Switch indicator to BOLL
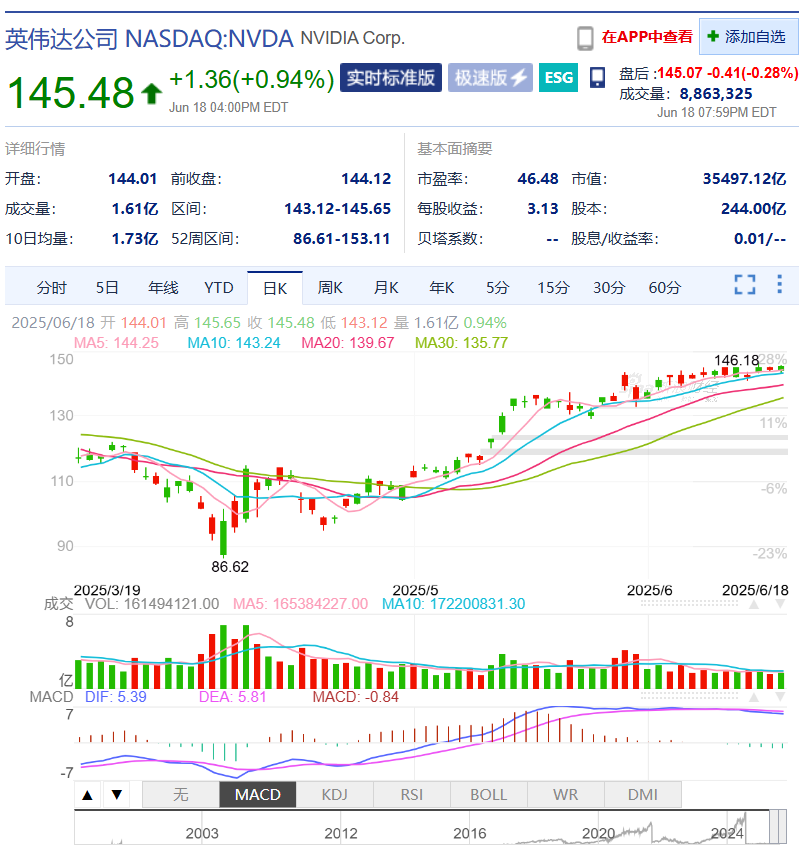Image resolution: width=812 pixels, height=865 pixels. tap(489, 794)
